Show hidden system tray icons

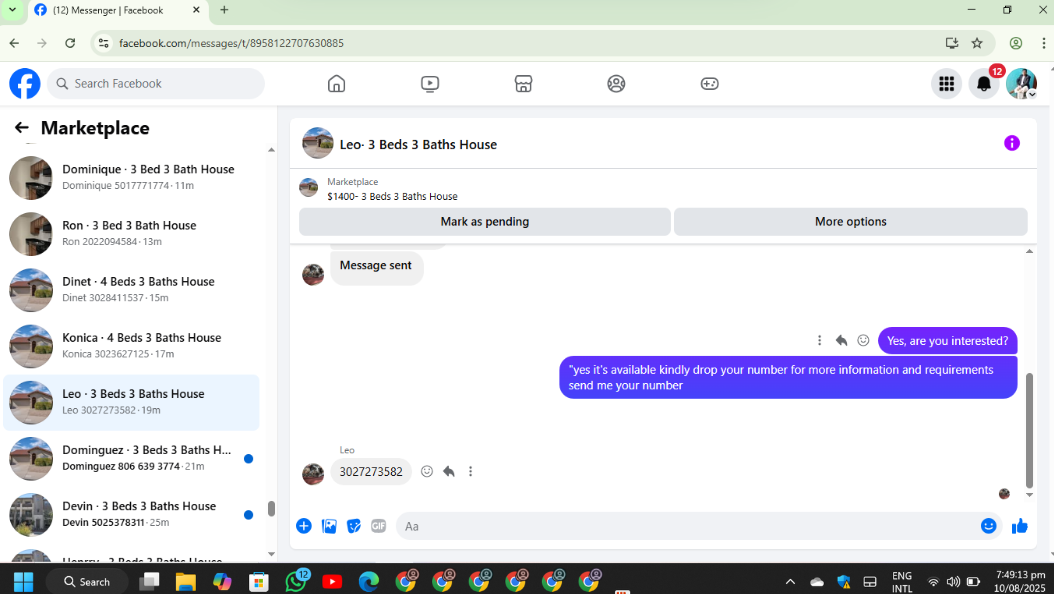pos(790,582)
